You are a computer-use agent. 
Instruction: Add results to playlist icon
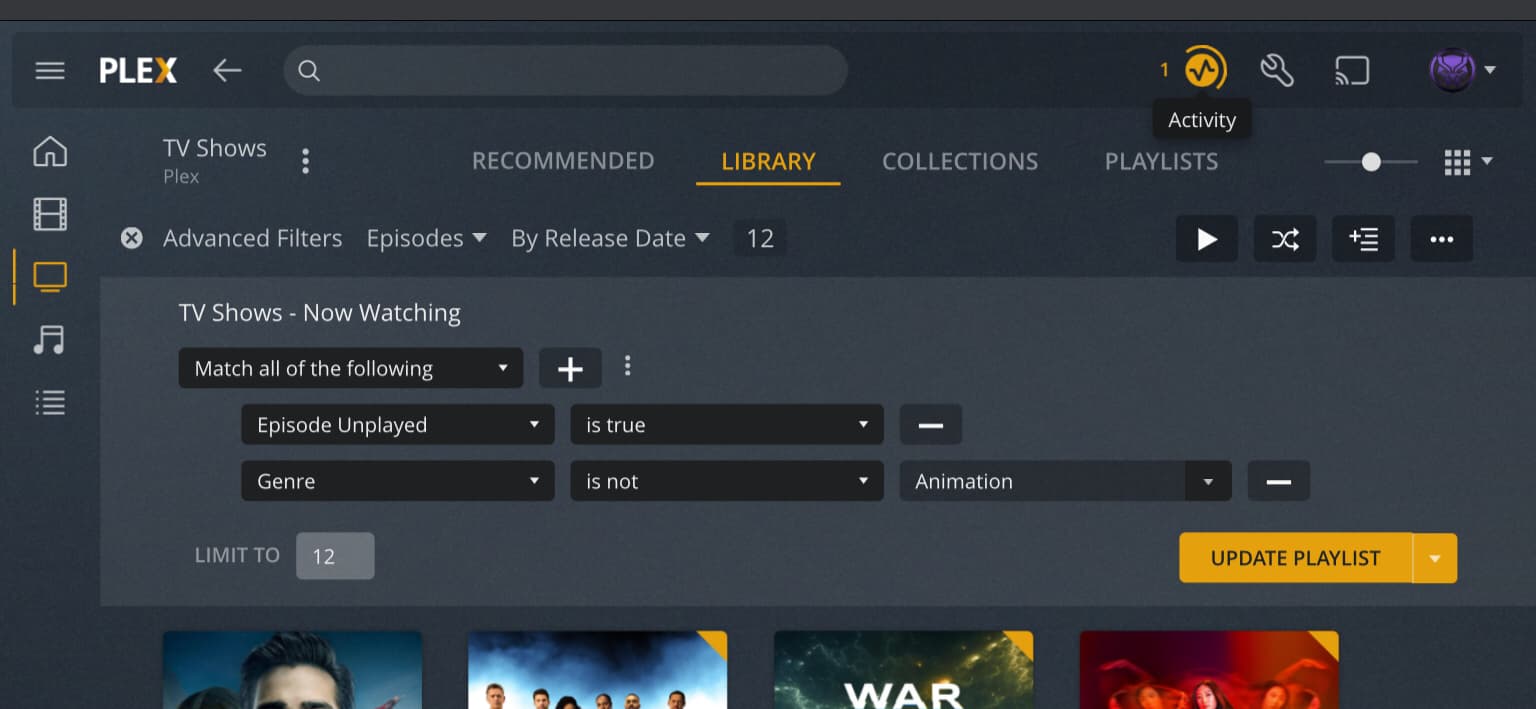1363,239
